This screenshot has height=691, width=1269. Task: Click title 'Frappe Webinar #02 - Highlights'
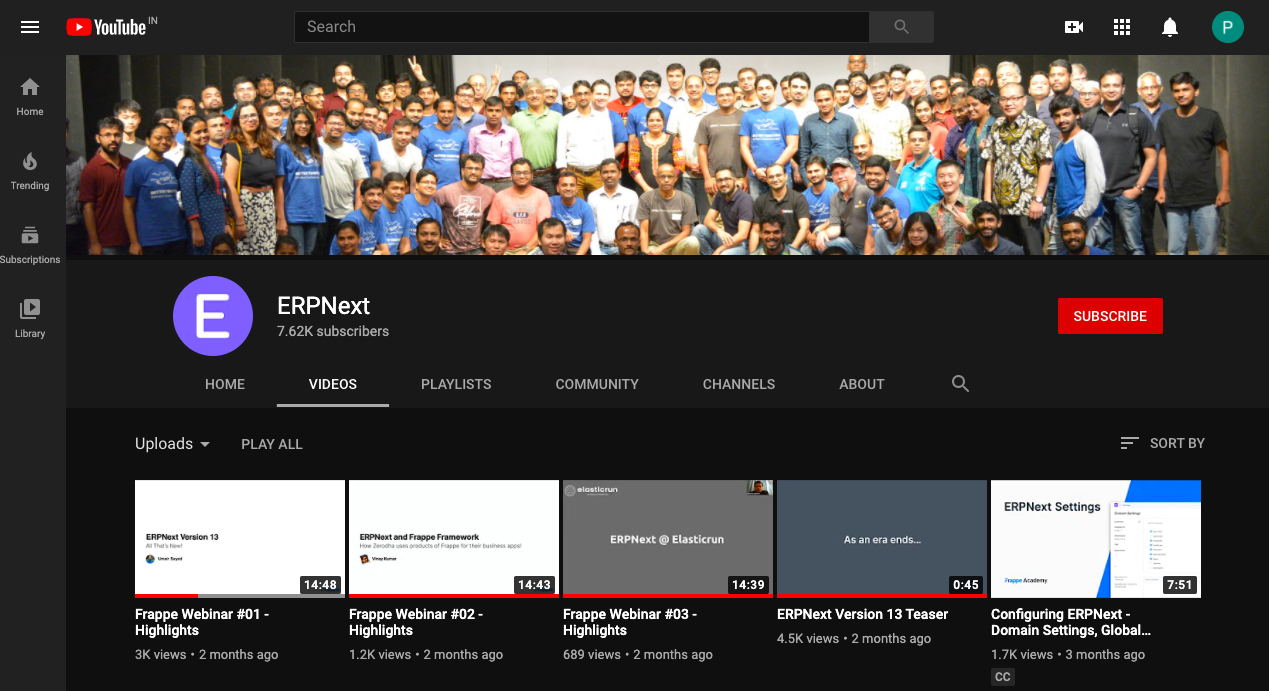click(x=416, y=622)
